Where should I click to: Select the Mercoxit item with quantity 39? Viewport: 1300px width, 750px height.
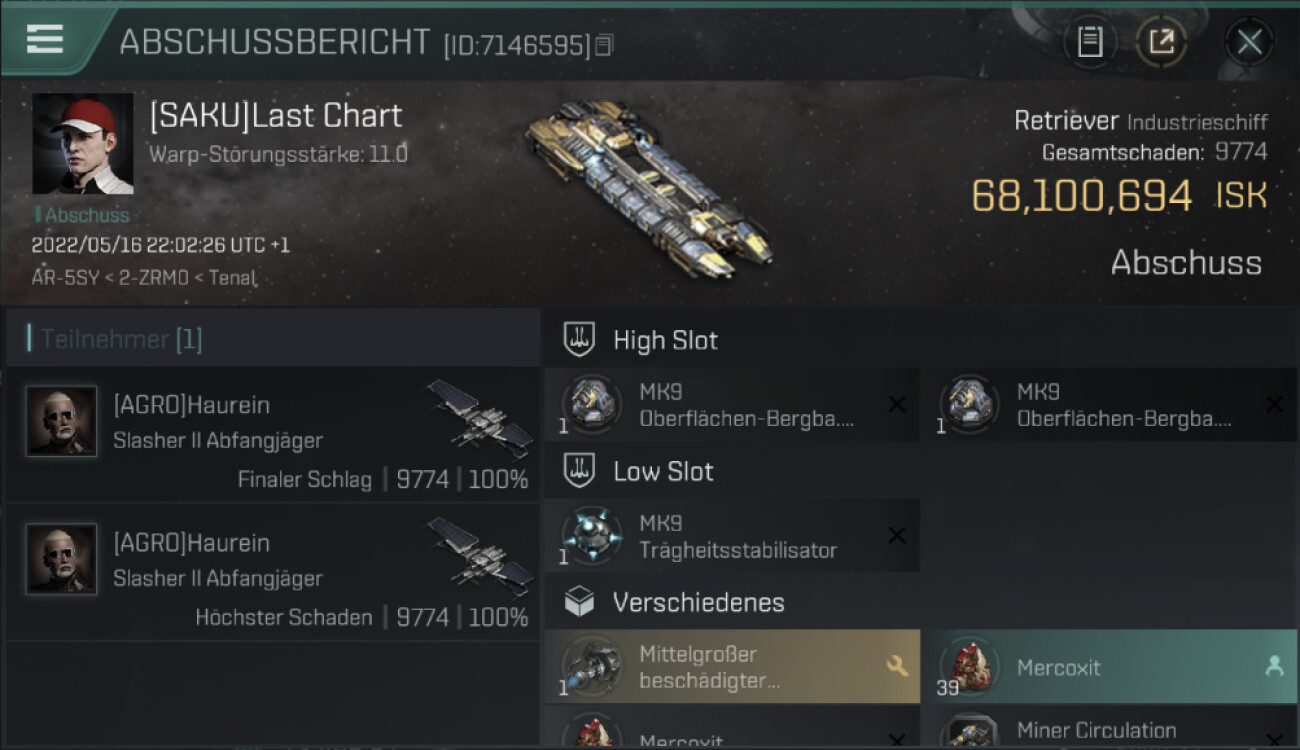[x=1110, y=667]
